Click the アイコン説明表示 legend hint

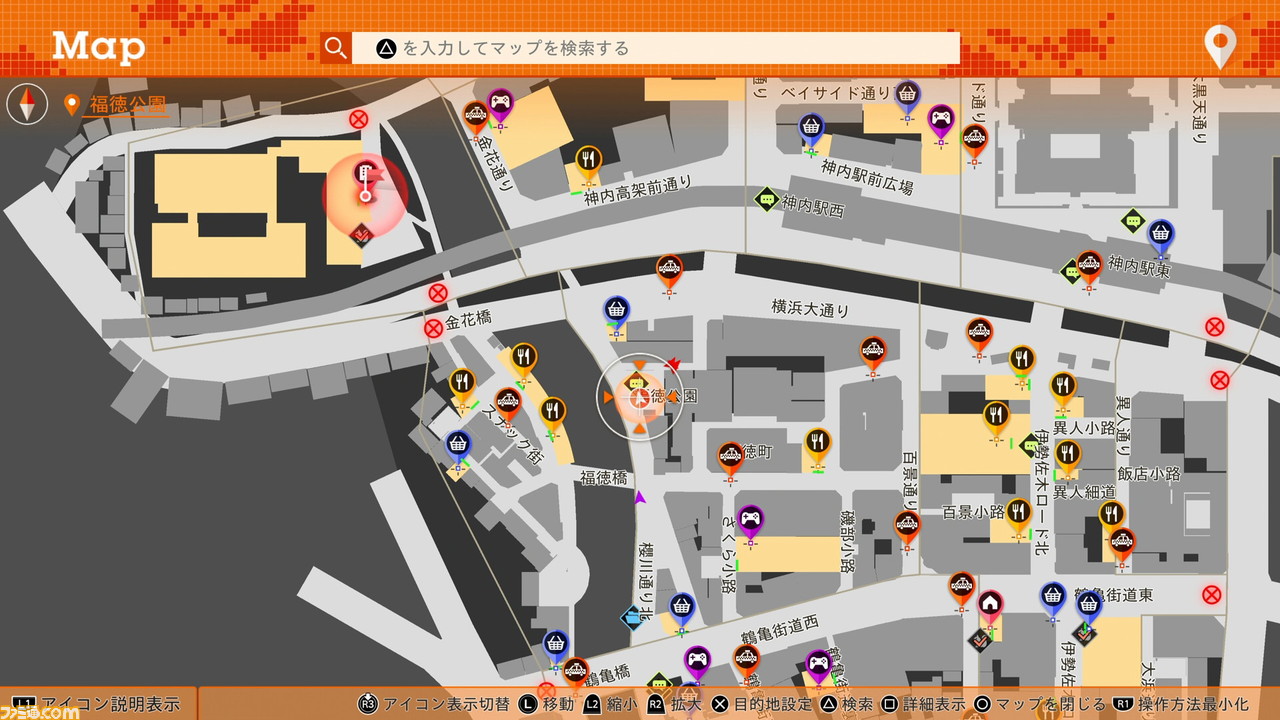click(97, 704)
